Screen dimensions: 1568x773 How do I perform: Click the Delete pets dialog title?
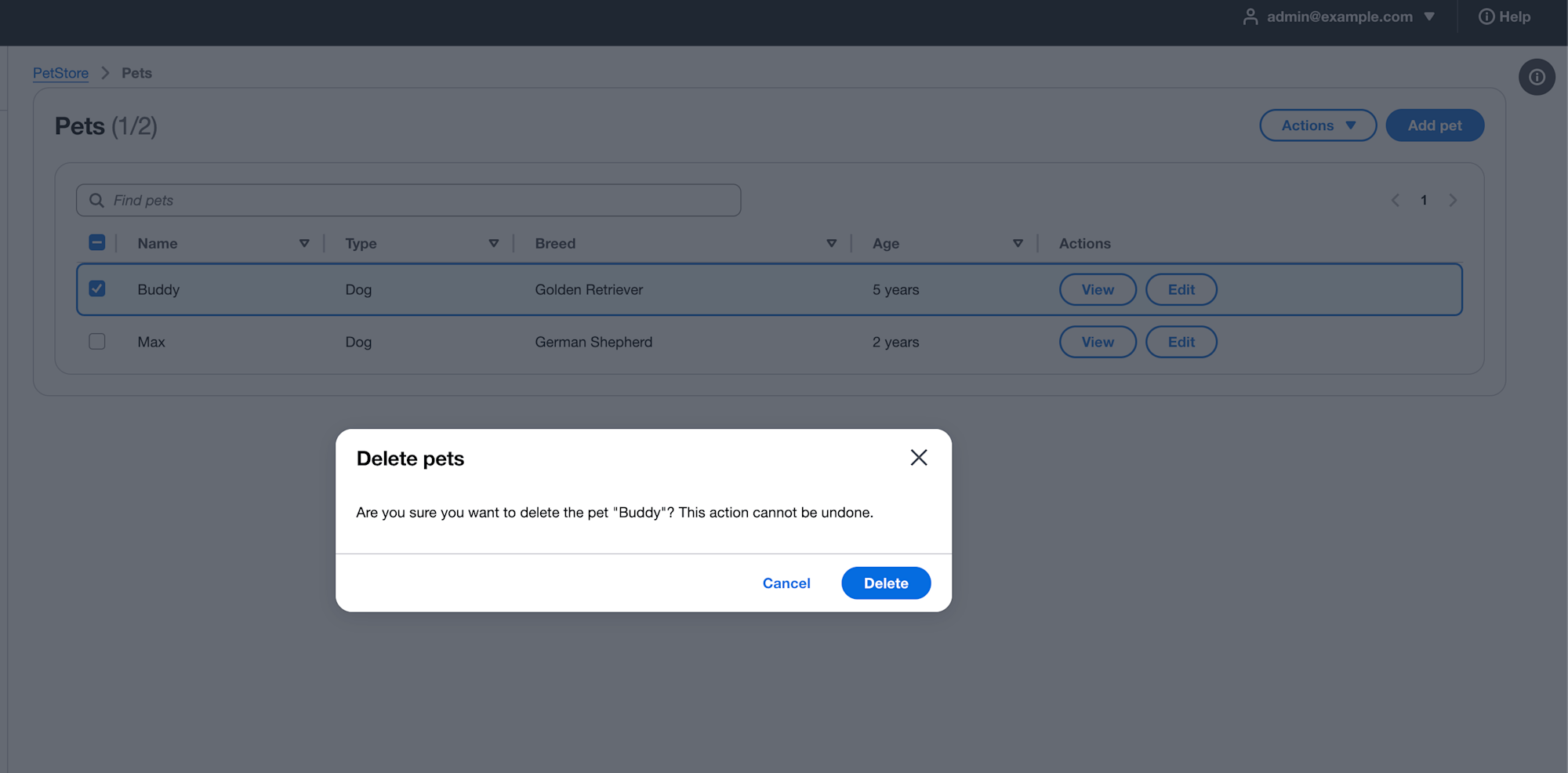[410, 459]
